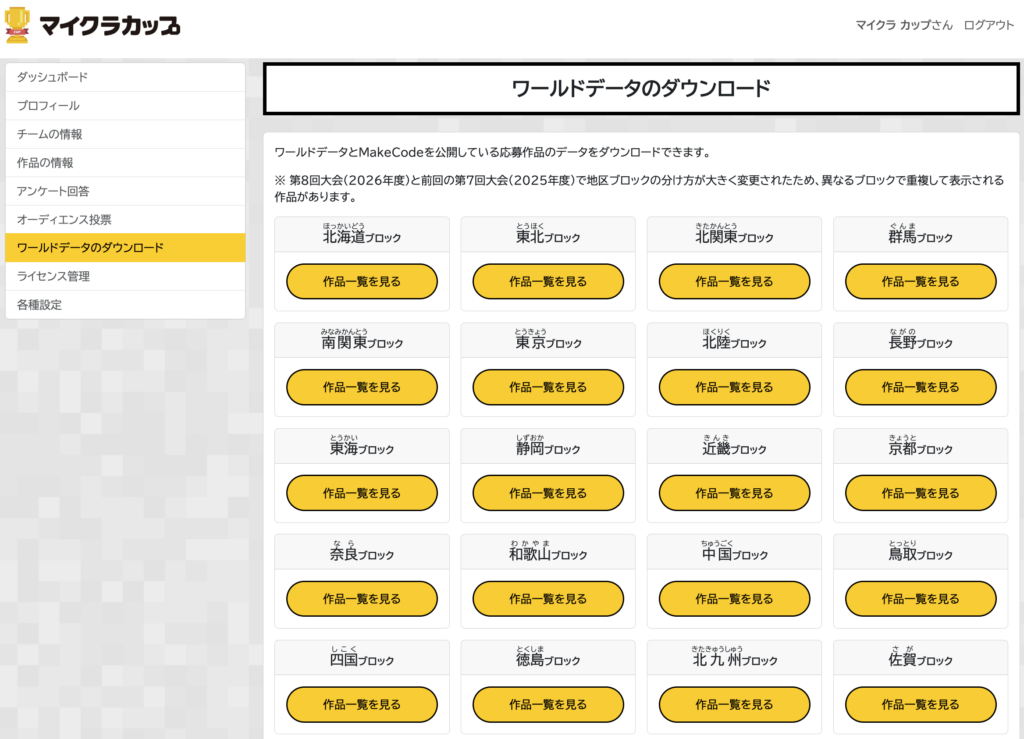Open ライセンス管理 in the sidebar
The height and width of the screenshot is (739, 1024).
pos(125,276)
